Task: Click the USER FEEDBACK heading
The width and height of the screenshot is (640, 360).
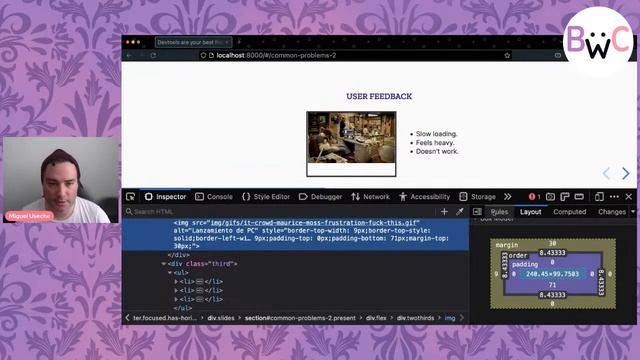Action: pyautogui.click(x=379, y=96)
